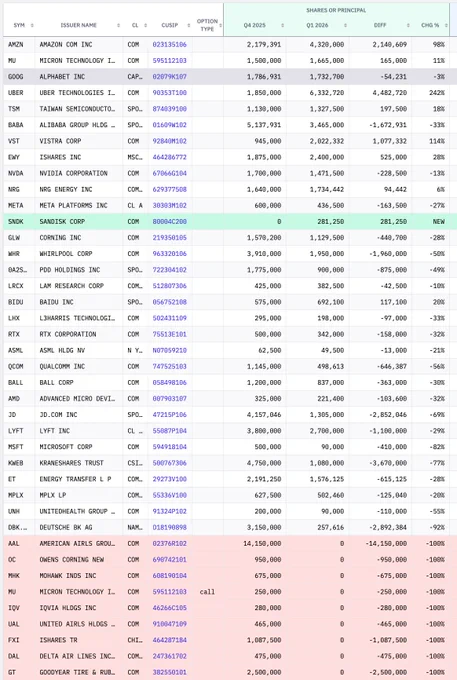The height and width of the screenshot is (680, 457).
Task: Open Amazon CUSIP link 023135106
Action: 169,44
